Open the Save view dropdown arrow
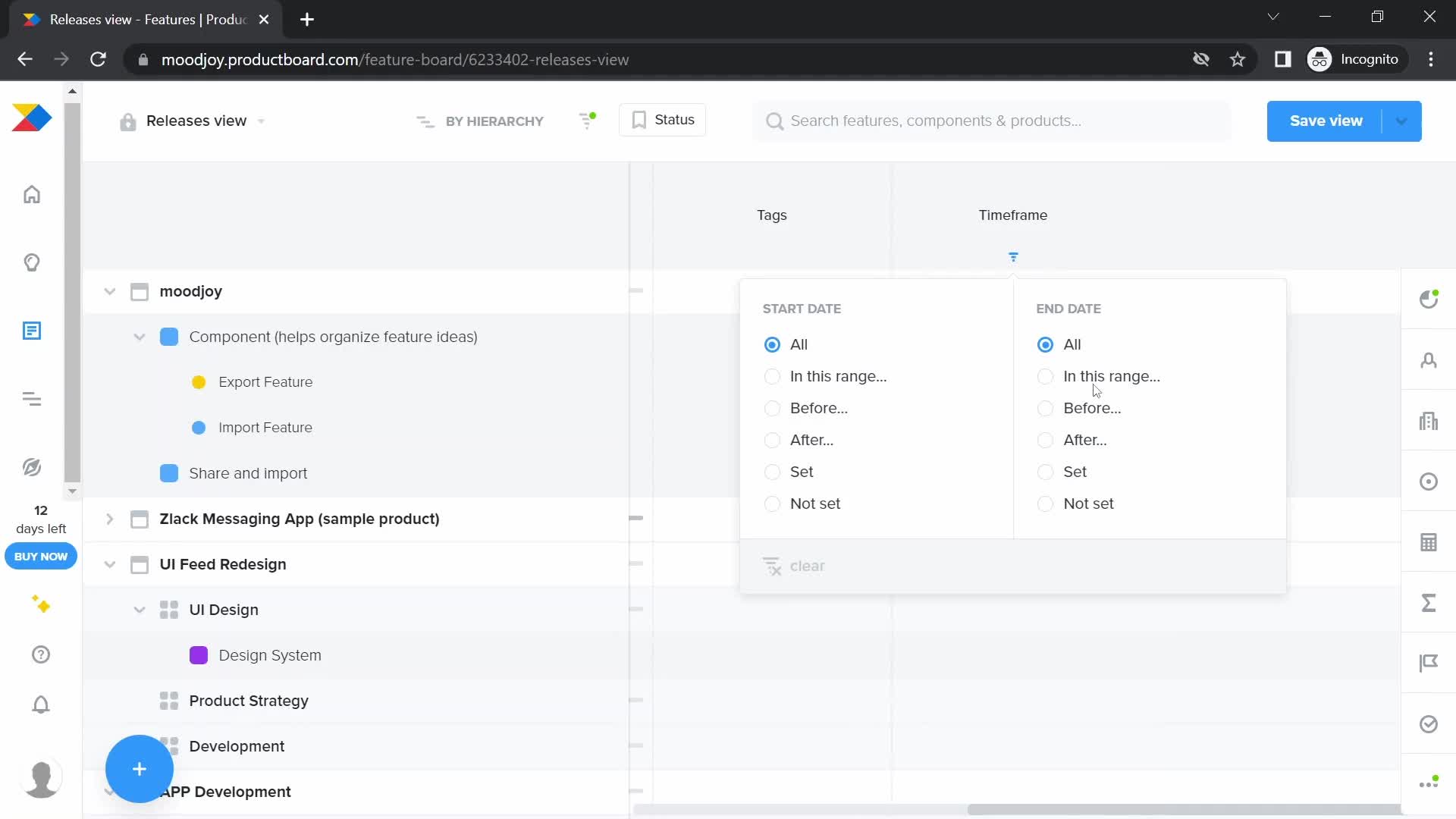The height and width of the screenshot is (819, 1456). pos(1401,121)
